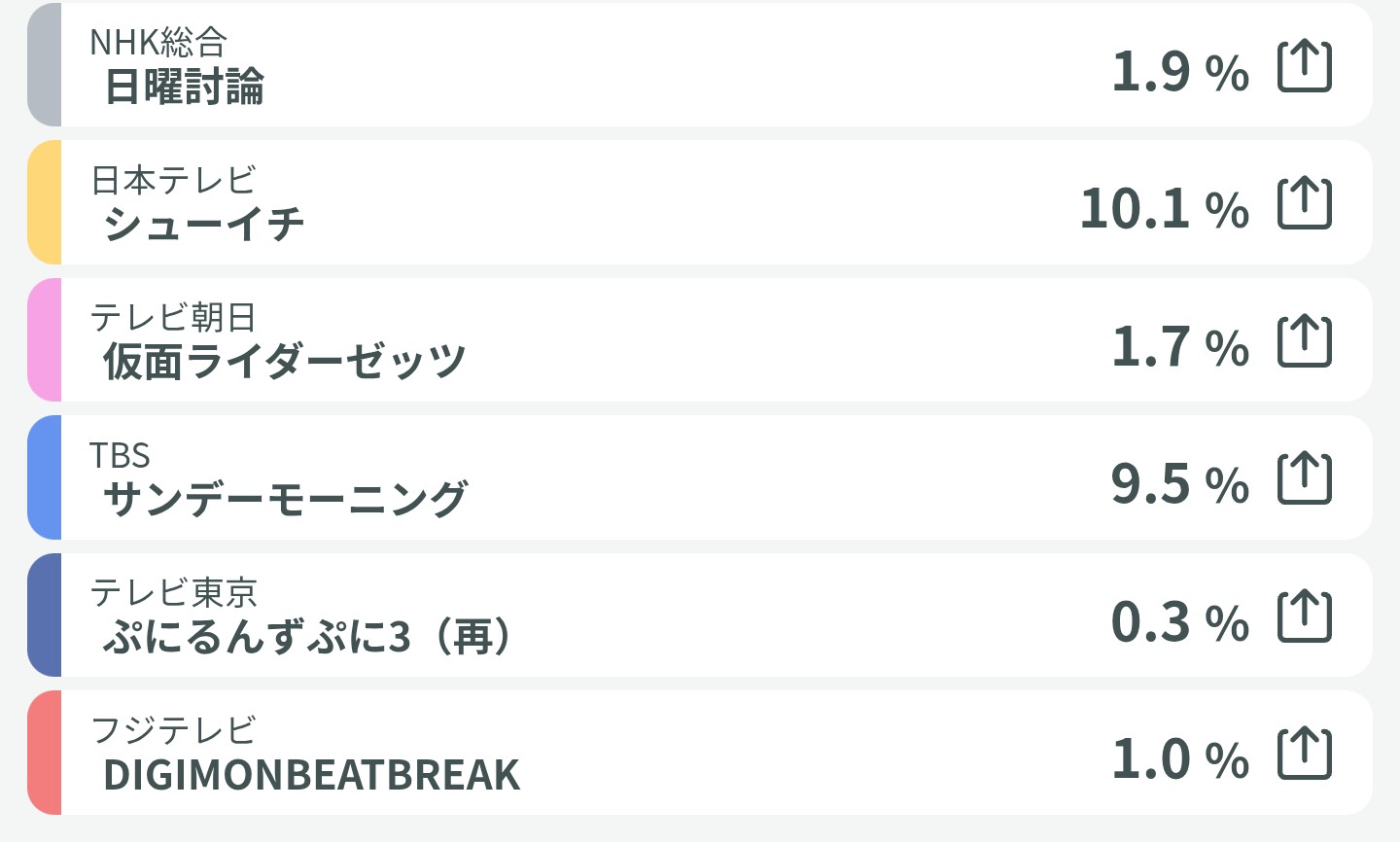Share the 仮面ライダーゼッツ rating
Screen dimensions: 1400x844
click(x=1304, y=341)
